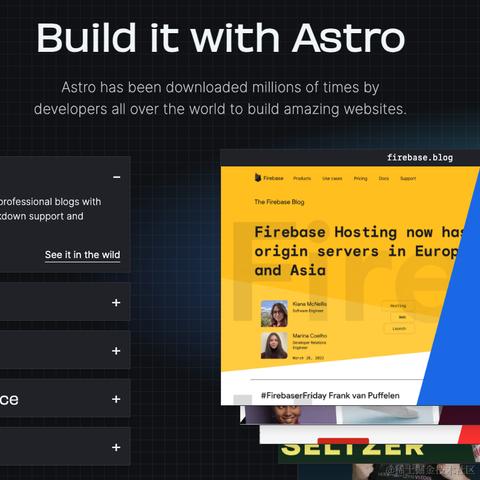Select the Hosting tag chip
Viewport: 480px width, 480px height.
[x=398, y=306]
